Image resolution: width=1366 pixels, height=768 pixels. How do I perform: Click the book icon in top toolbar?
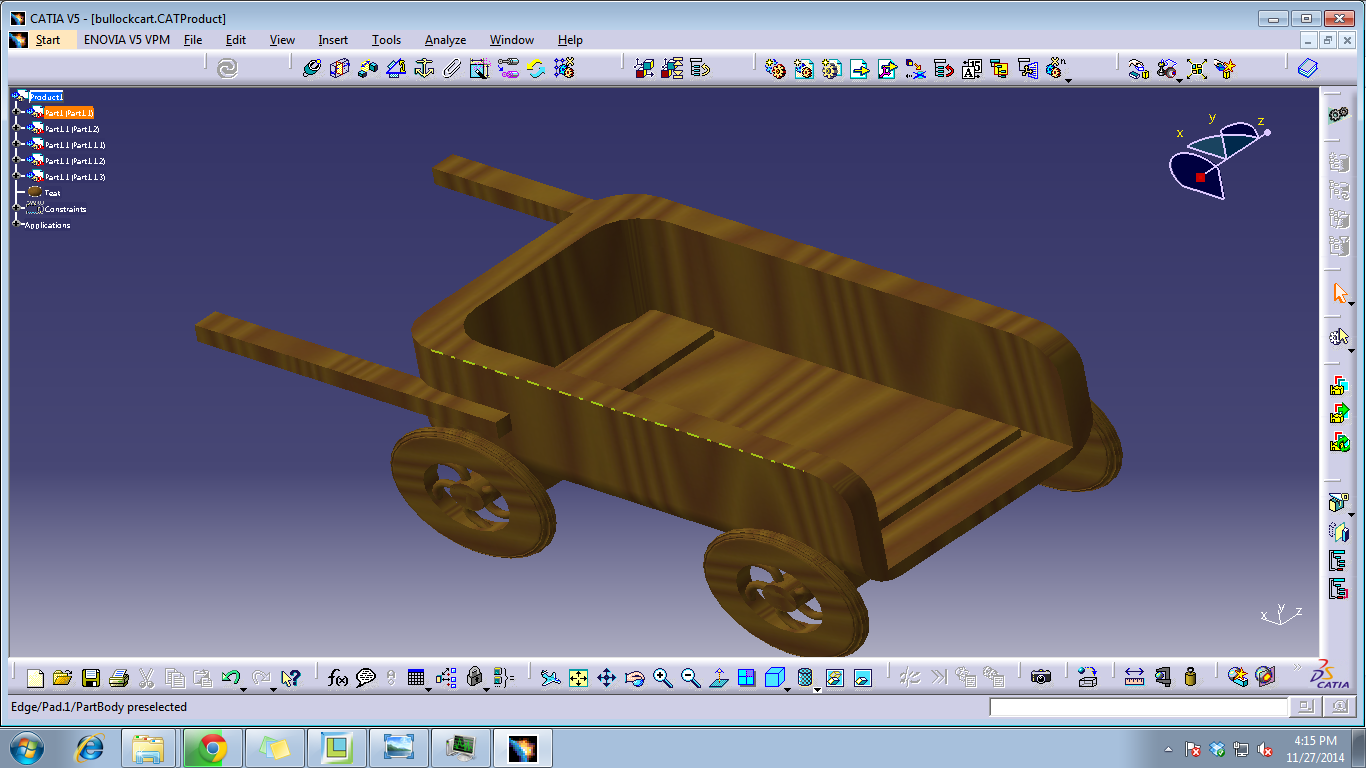(x=1308, y=68)
